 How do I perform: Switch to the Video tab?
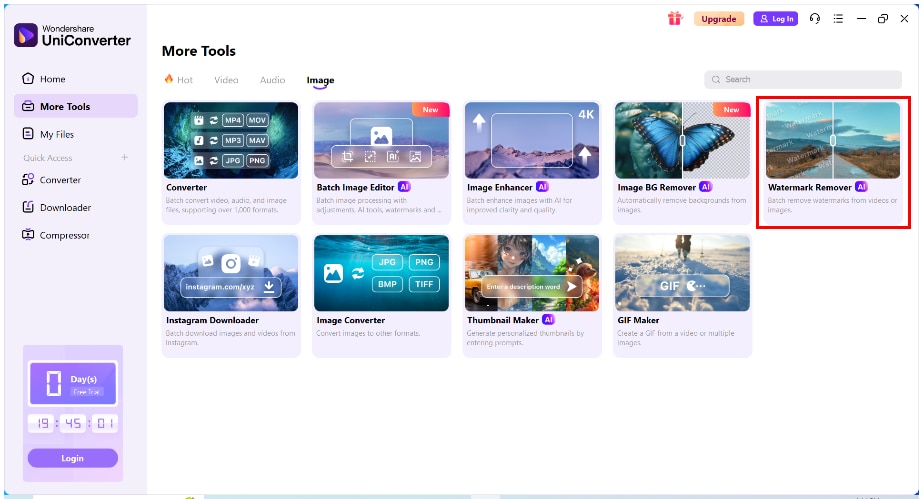click(x=226, y=79)
